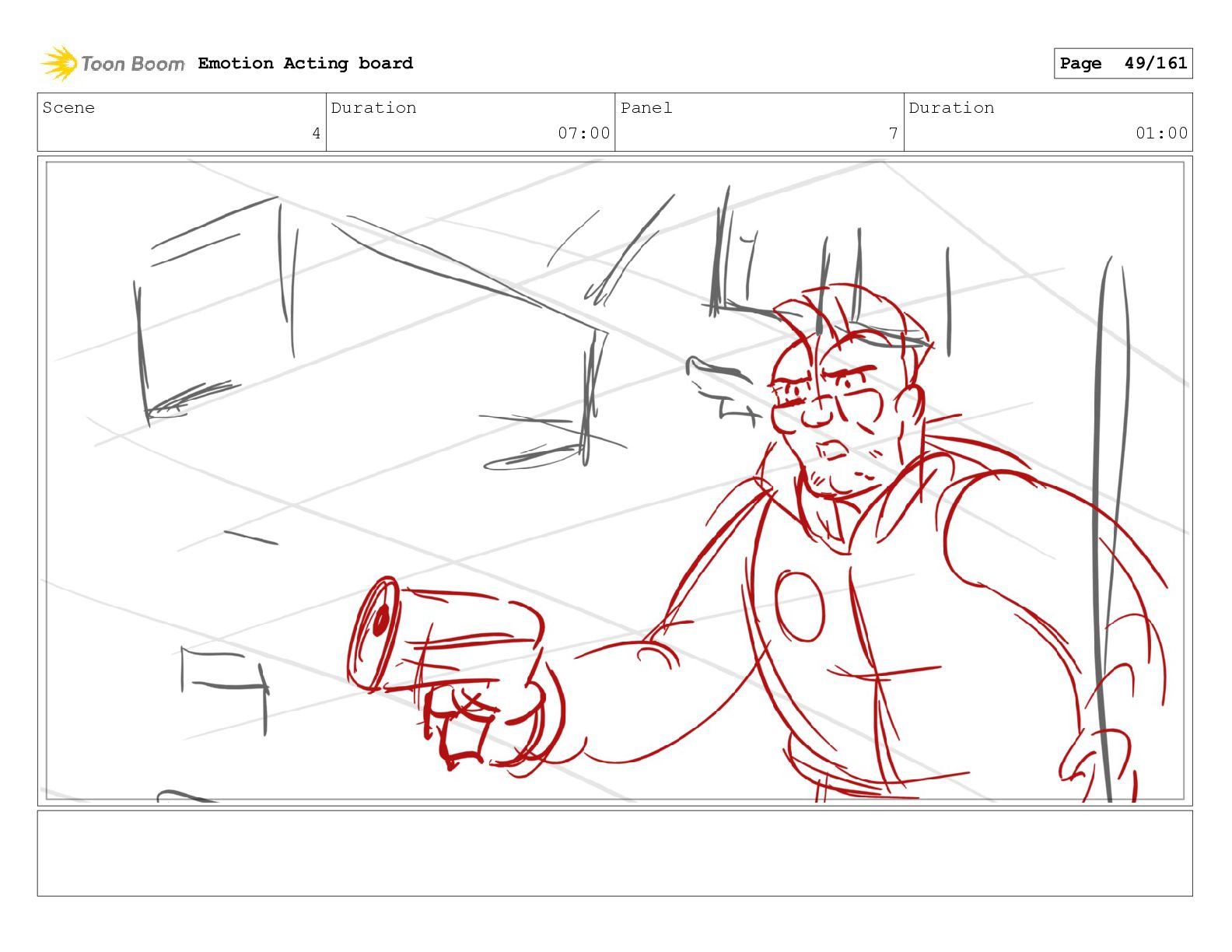This screenshot has width=1232, height=952.
Task: Click the scene number '4'
Action: [x=316, y=133]
